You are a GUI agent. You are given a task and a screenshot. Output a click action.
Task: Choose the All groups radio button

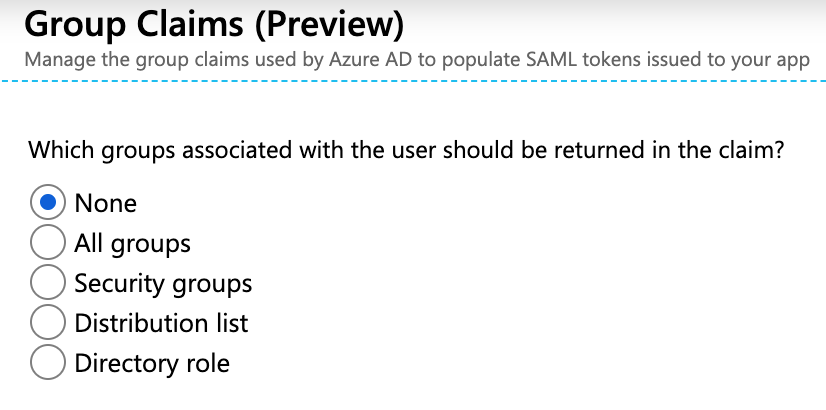tap(48, 242)
